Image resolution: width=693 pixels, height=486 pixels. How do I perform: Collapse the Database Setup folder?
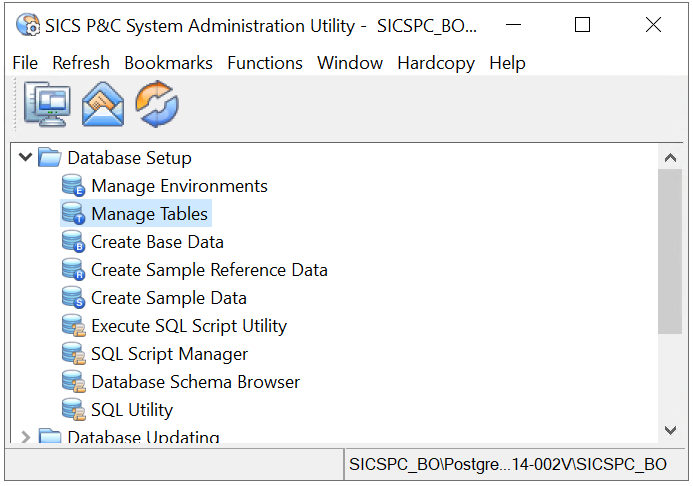pyautogui.click(x=25, y=158)
